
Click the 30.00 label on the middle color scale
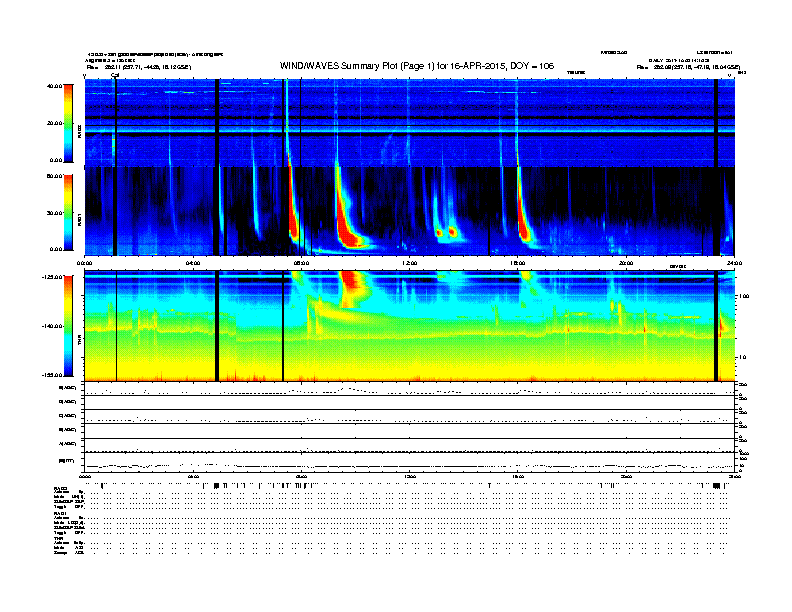54,213
